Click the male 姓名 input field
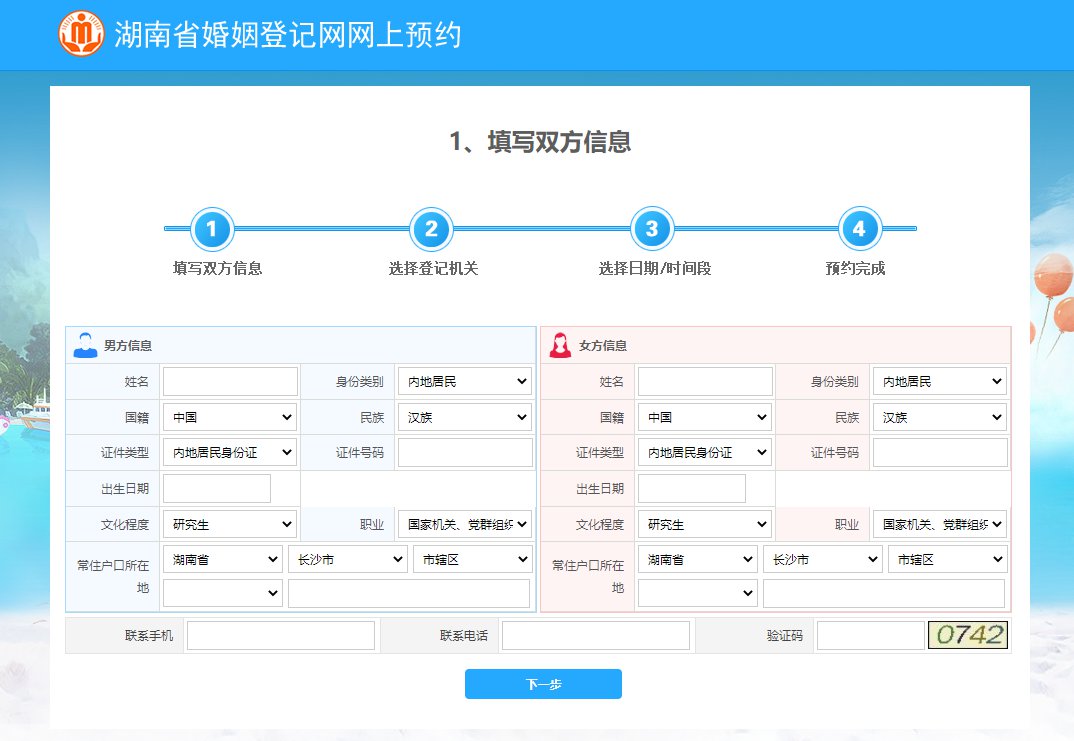The height and width of the screenshot is (741, 1074). pos(230,381)
